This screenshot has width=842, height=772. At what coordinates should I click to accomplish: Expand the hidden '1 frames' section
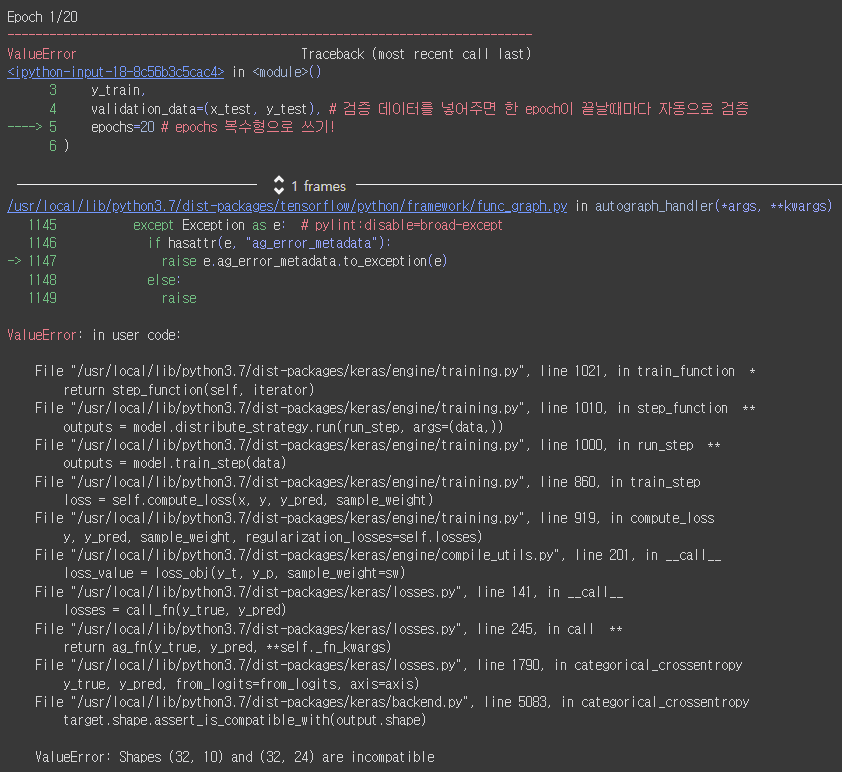click(279, 185)
